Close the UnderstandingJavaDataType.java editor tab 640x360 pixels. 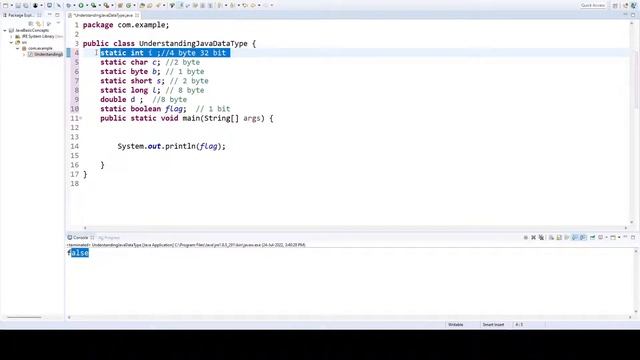coord(137,15)
